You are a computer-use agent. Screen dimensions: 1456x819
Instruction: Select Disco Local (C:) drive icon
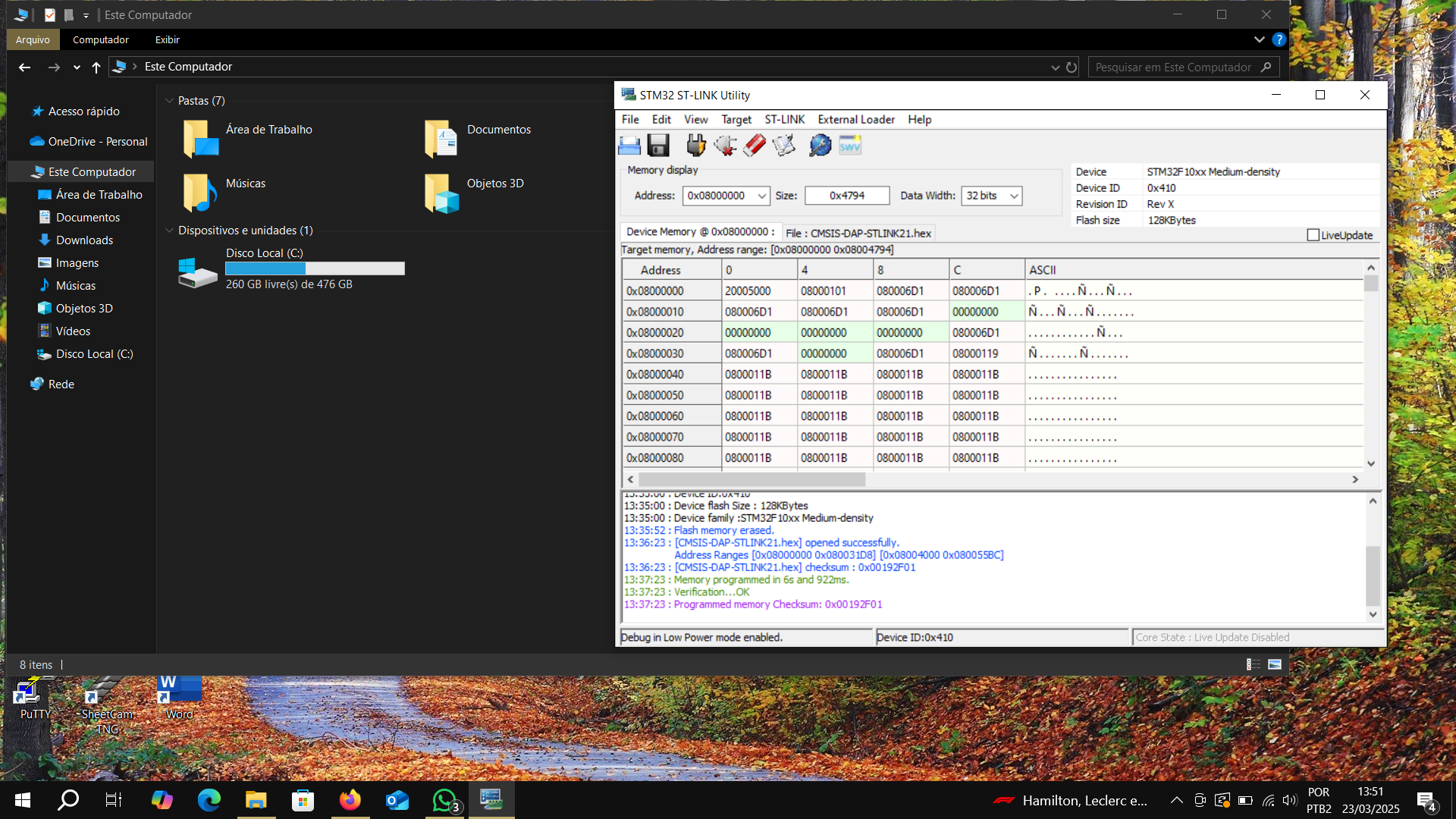click(198, 272)
